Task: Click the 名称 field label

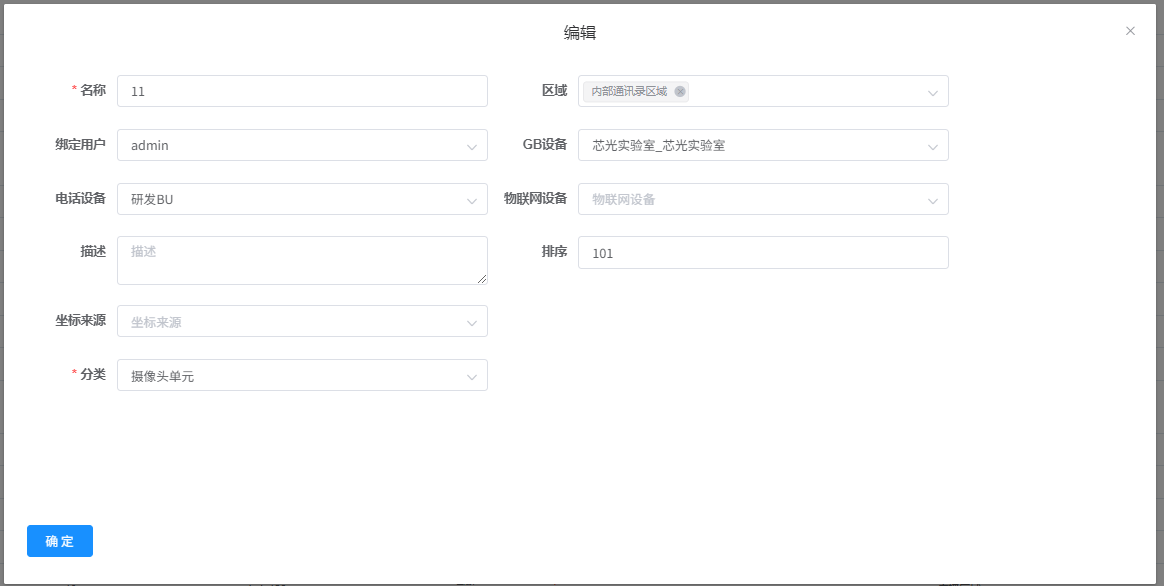Action: pos(92,90)
